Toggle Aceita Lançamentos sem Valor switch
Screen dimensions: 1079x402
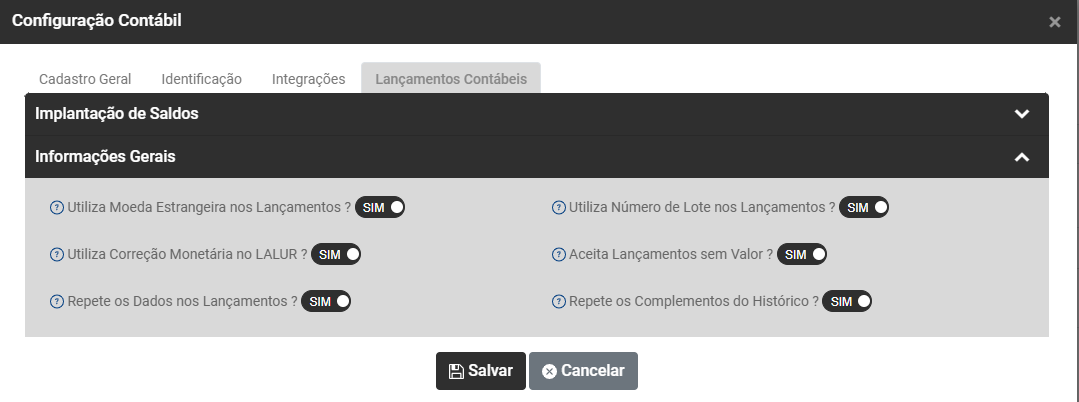[x=802, y=254]
